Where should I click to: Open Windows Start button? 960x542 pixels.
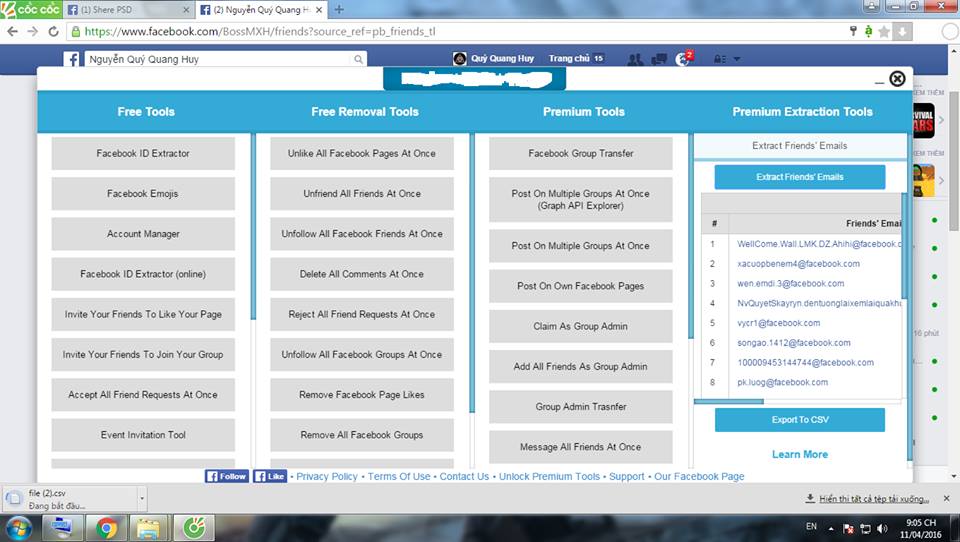[x=17, y=528]
